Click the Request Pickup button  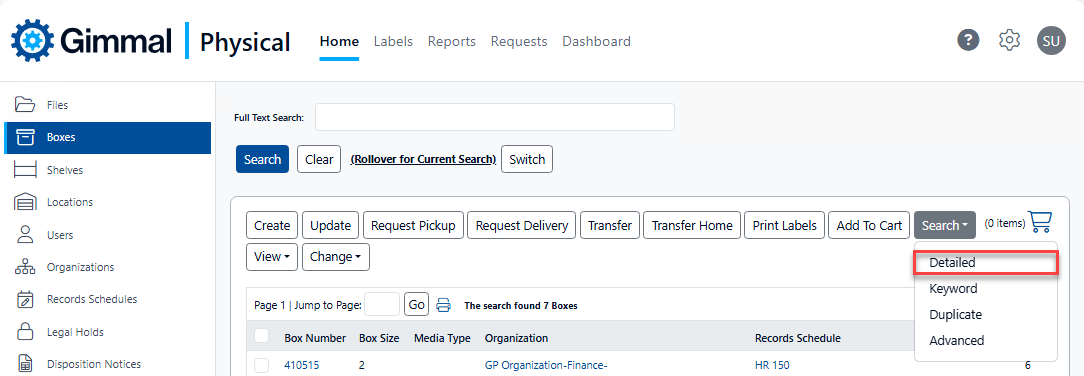tap(413, 225)
